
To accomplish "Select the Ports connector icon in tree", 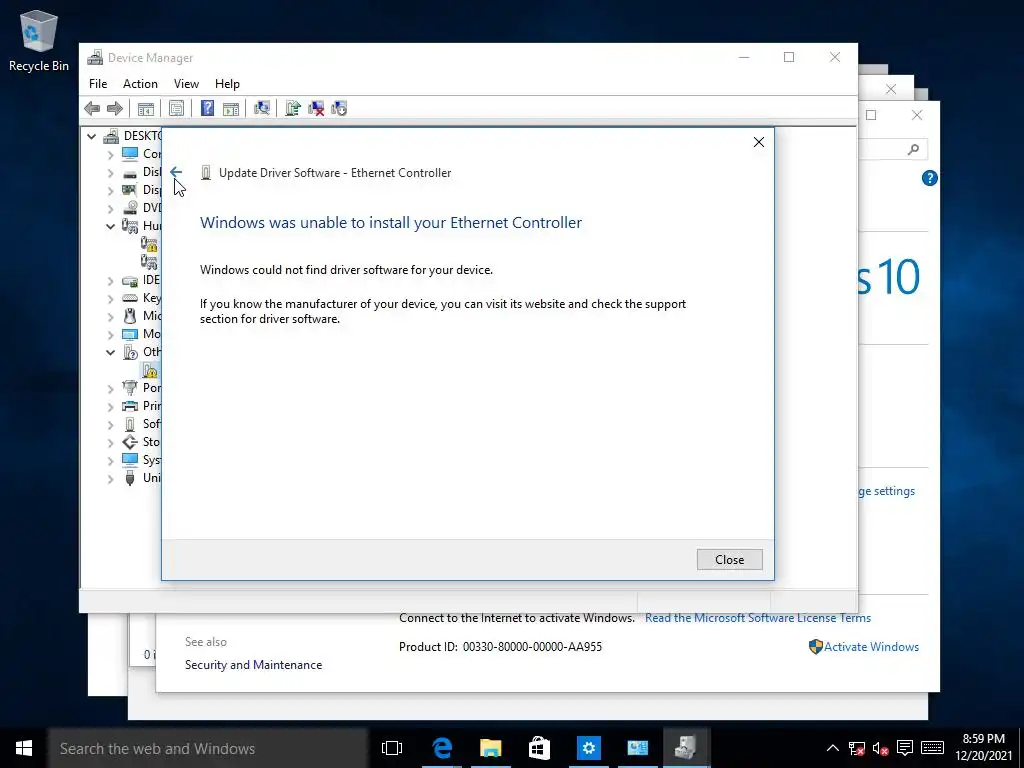I will pyautogui.click(x=130, y=388).
